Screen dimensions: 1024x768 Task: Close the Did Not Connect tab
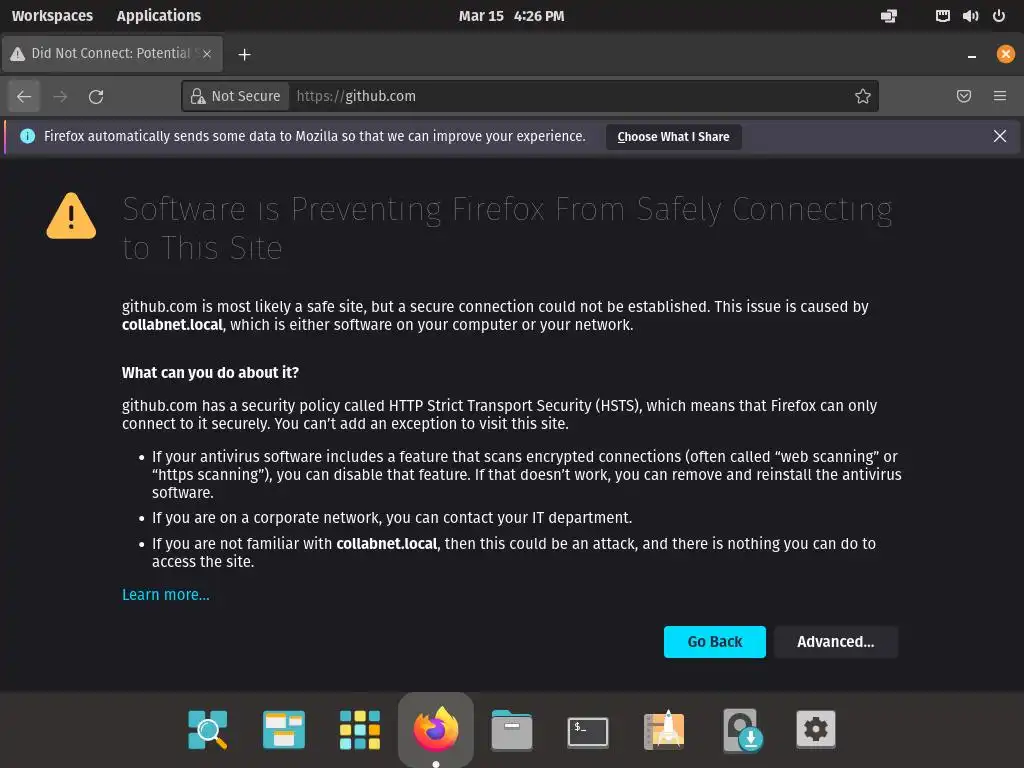(x=207, y=54)
